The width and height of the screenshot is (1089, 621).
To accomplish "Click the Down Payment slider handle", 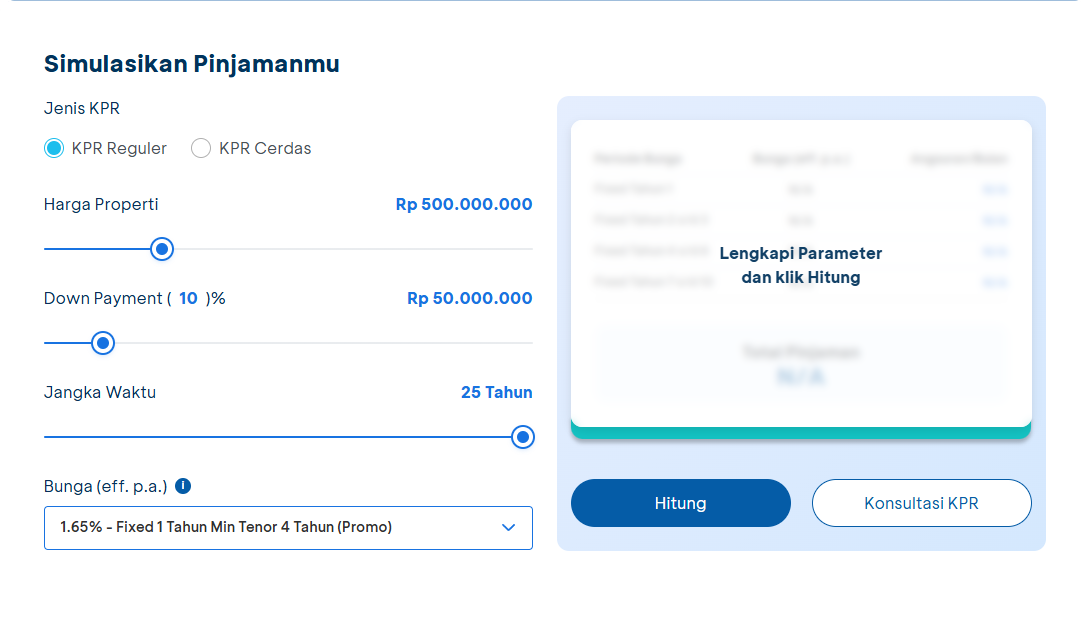I will pyautogui.click(x=102, y=343).
